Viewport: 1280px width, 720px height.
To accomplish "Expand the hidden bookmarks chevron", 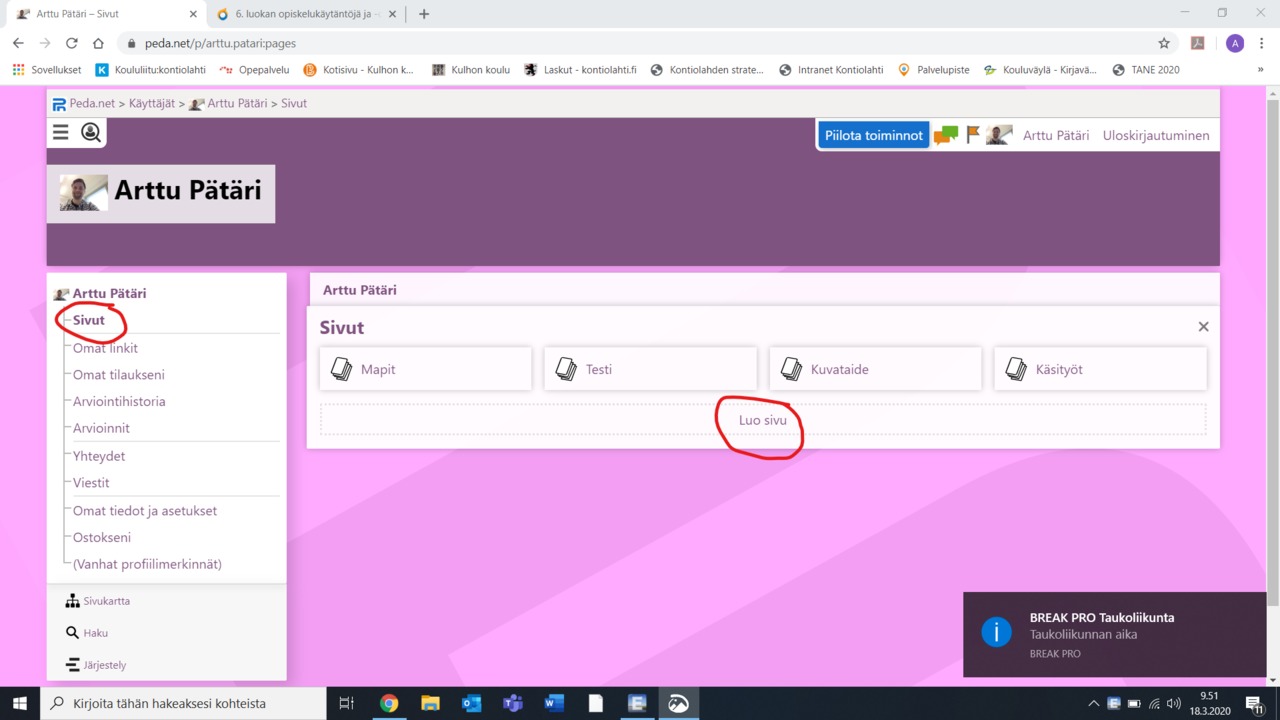I will pyautogui.click(x=1260, y=70).
